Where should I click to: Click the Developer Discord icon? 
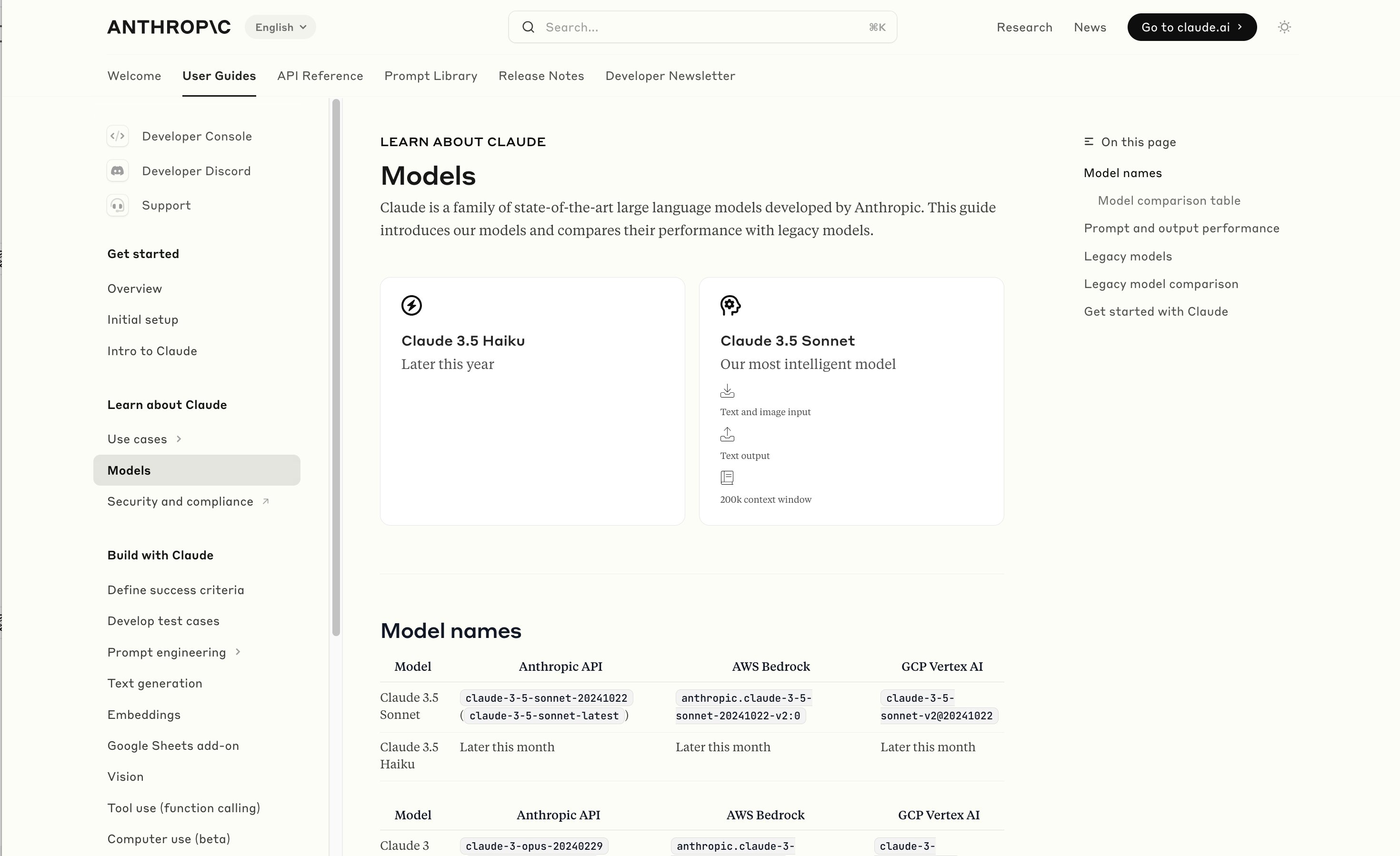tap(118, 171)
